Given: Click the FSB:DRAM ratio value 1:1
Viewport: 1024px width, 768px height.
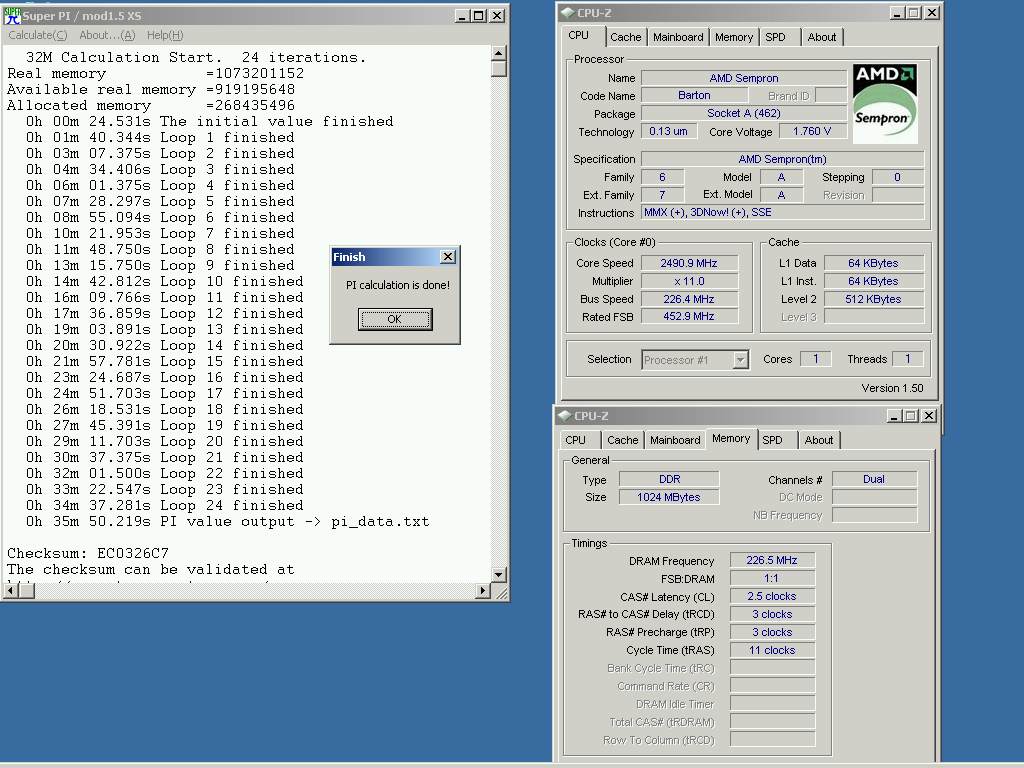Looking at the screenshot, I should (x=772, y=579).
